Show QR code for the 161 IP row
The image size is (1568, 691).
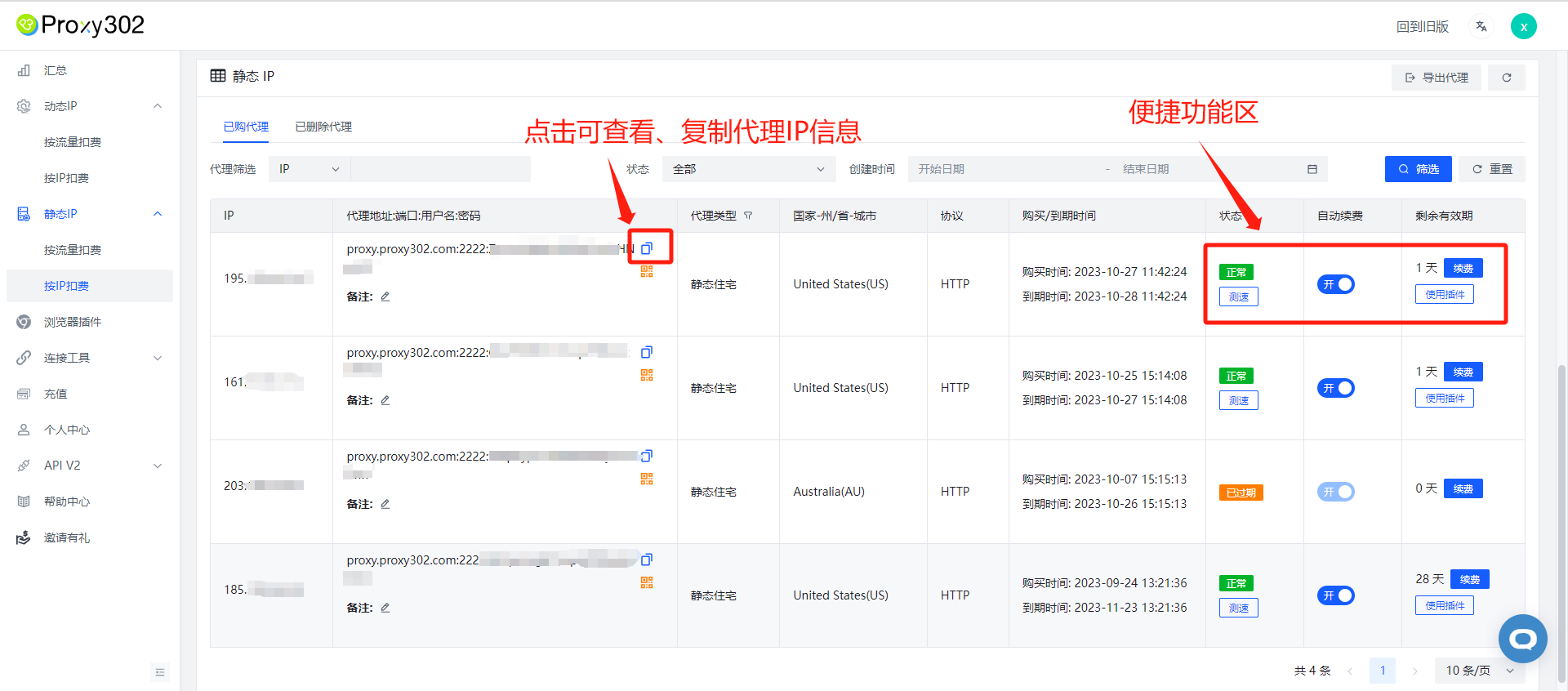coord(647,375)
